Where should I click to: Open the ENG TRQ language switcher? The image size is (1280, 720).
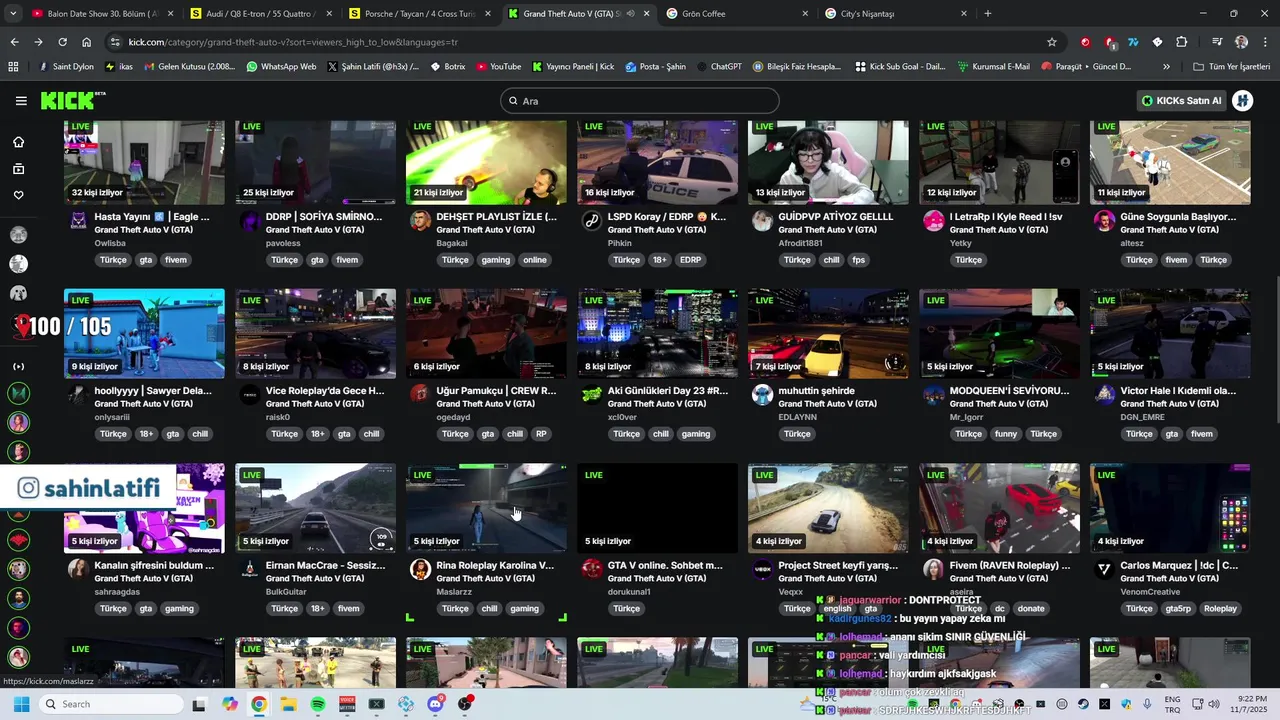(1171, 704)
